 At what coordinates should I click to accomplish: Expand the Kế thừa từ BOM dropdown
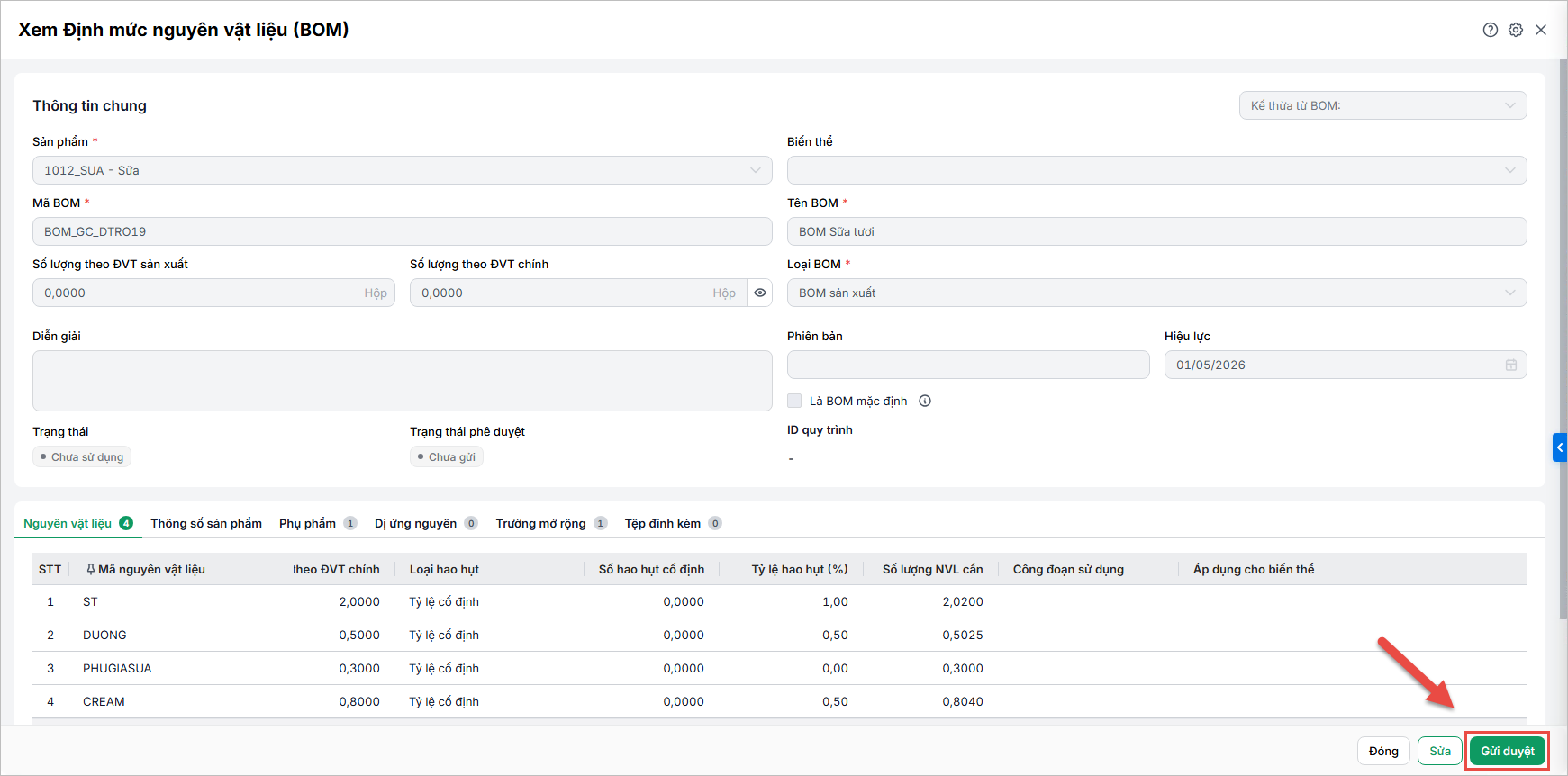[1382, 105]
